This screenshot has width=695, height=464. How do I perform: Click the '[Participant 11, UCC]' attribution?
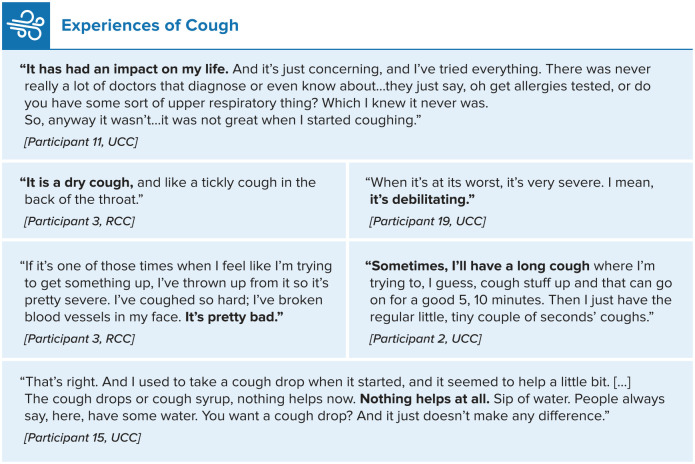(81, 142)
